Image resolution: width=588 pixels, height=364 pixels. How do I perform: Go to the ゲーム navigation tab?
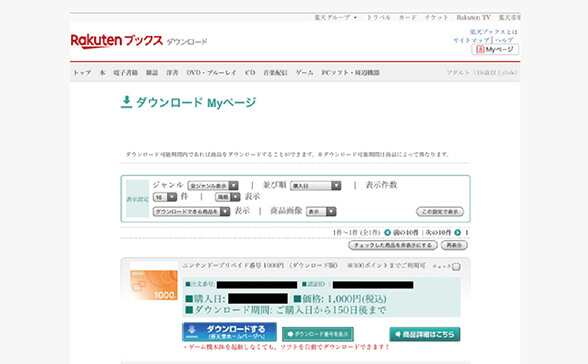304,73
